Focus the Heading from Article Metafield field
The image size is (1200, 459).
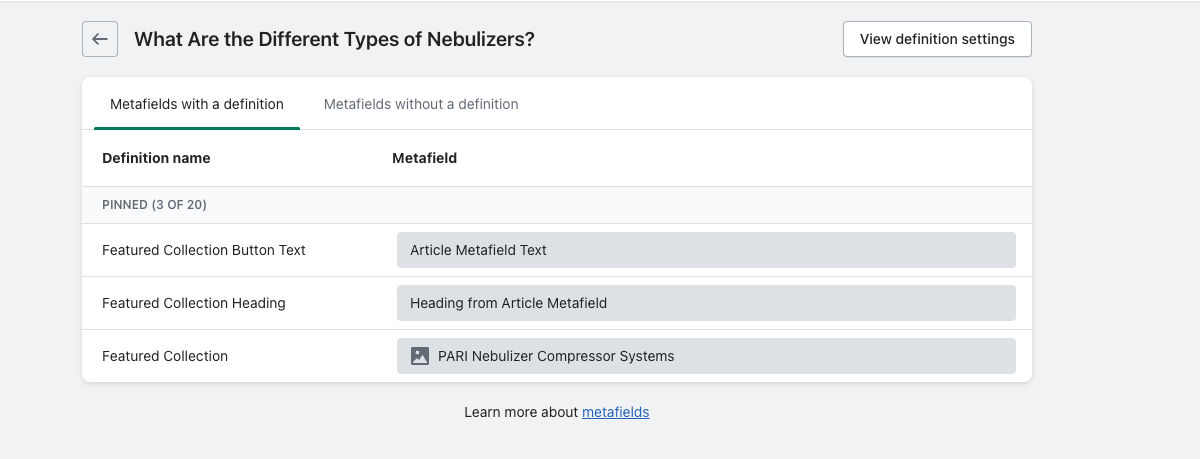[706, 303]
